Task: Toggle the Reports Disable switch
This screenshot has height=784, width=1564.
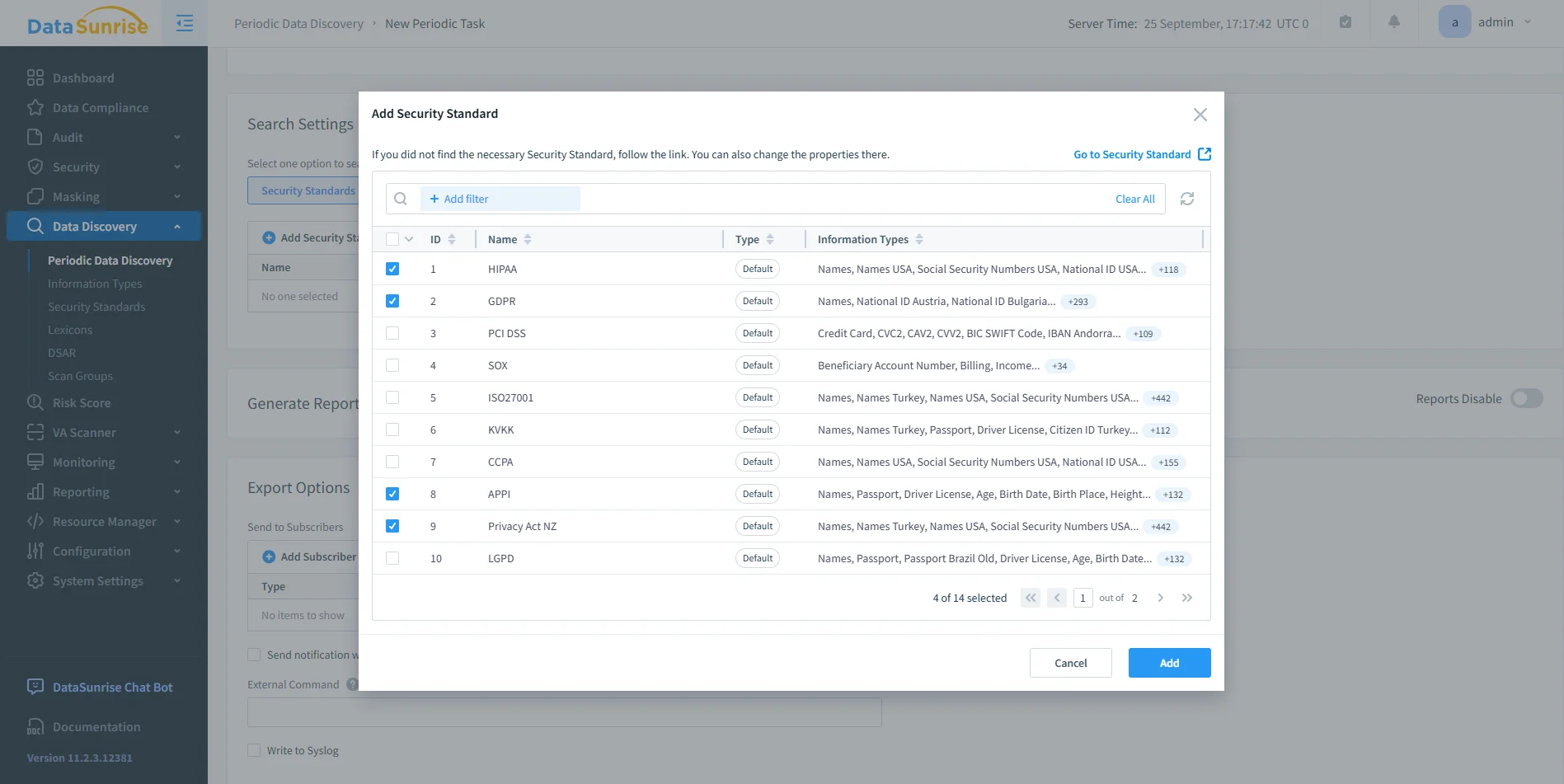Action: pyautogui.click(x=1526, y=398)
